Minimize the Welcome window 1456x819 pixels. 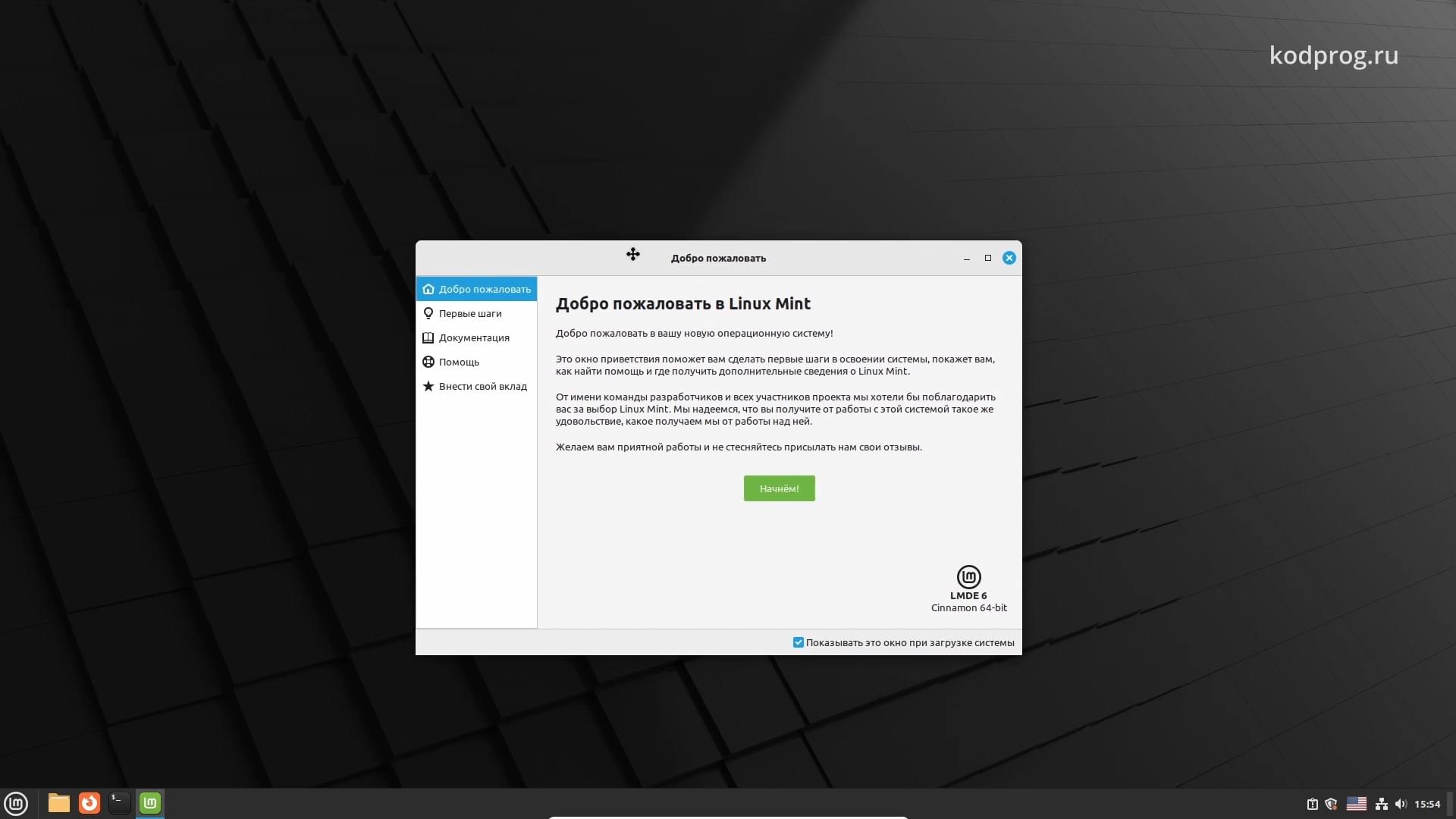click(x=967, y=259)
